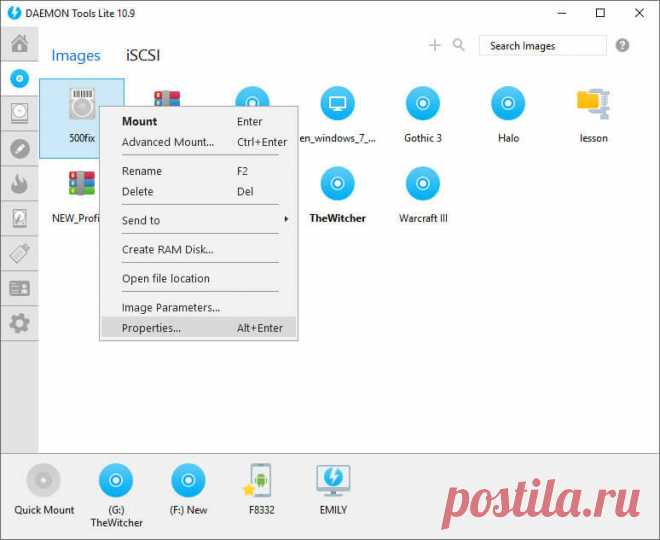
Task: Choose Create RAM Disk... menu entry
Action: tap(199, 250)
